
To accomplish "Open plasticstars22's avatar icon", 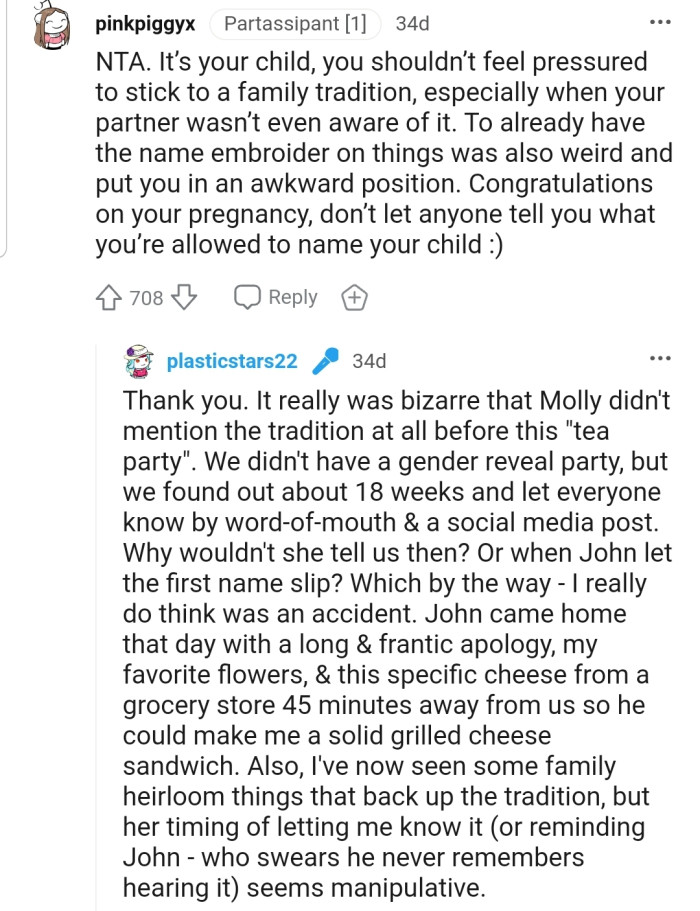I will pos(139,360).
